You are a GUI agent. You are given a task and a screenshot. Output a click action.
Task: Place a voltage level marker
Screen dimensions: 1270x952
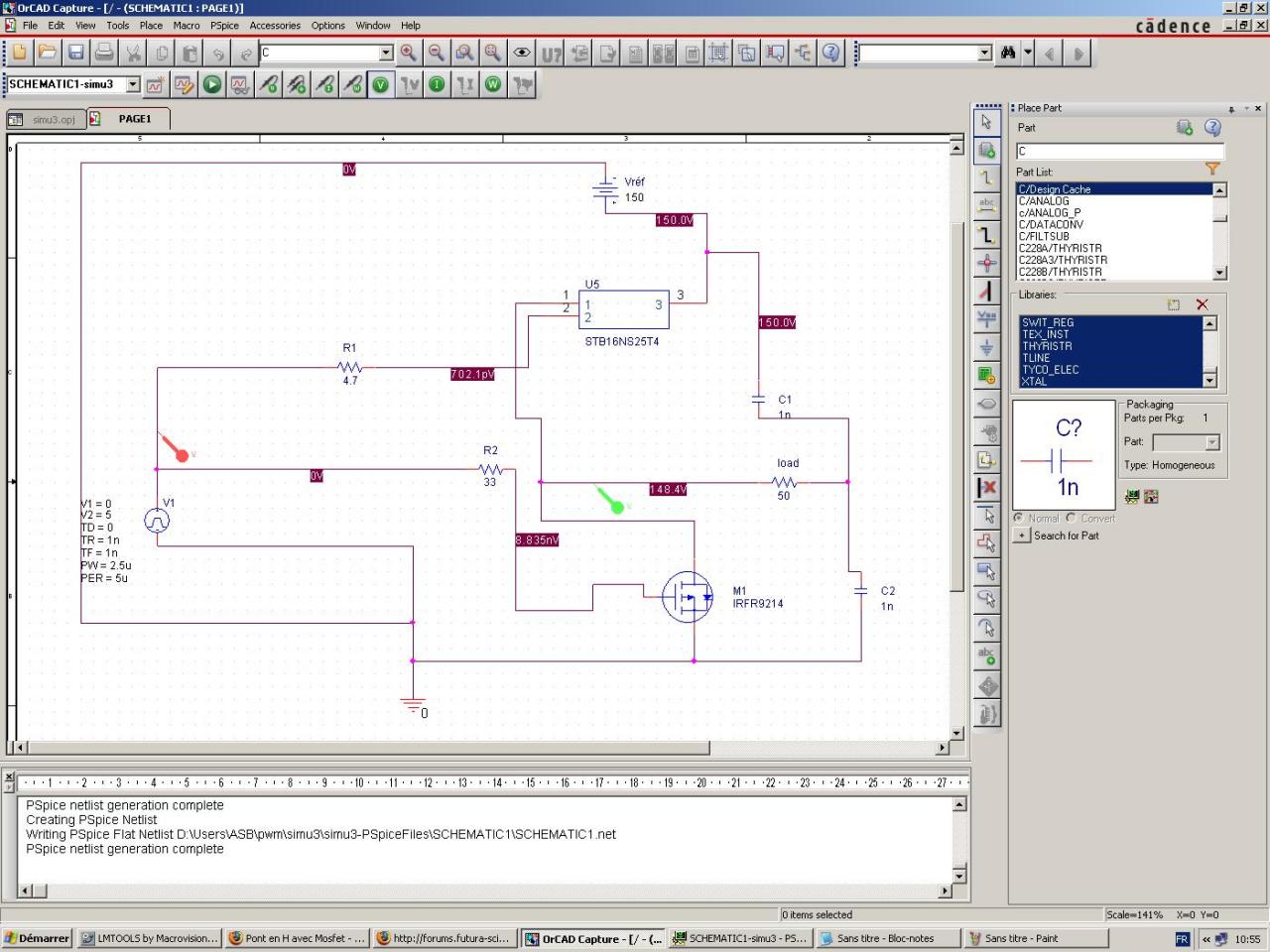pos(269,85)
